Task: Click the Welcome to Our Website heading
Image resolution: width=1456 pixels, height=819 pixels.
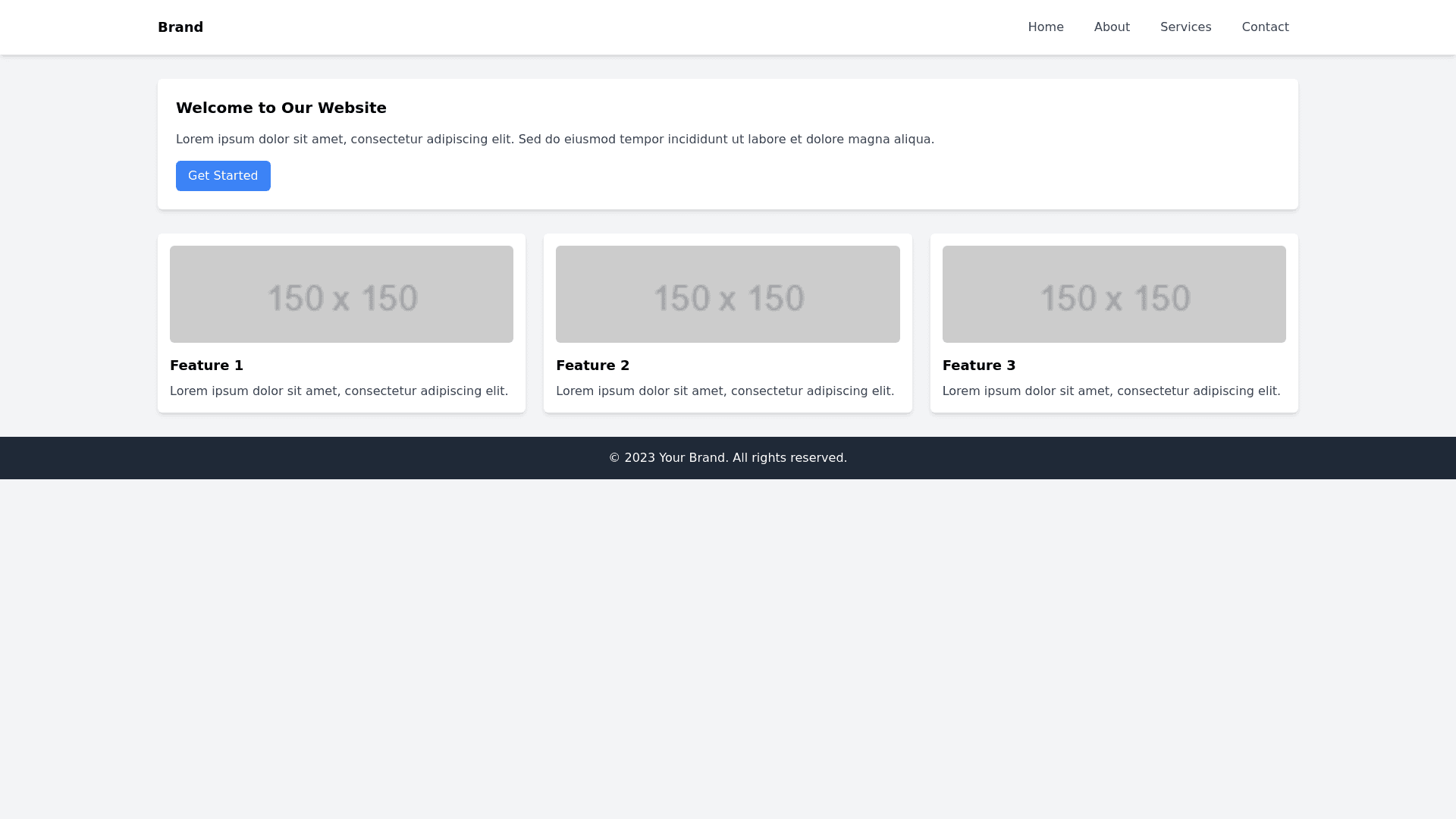Action: 281,108
